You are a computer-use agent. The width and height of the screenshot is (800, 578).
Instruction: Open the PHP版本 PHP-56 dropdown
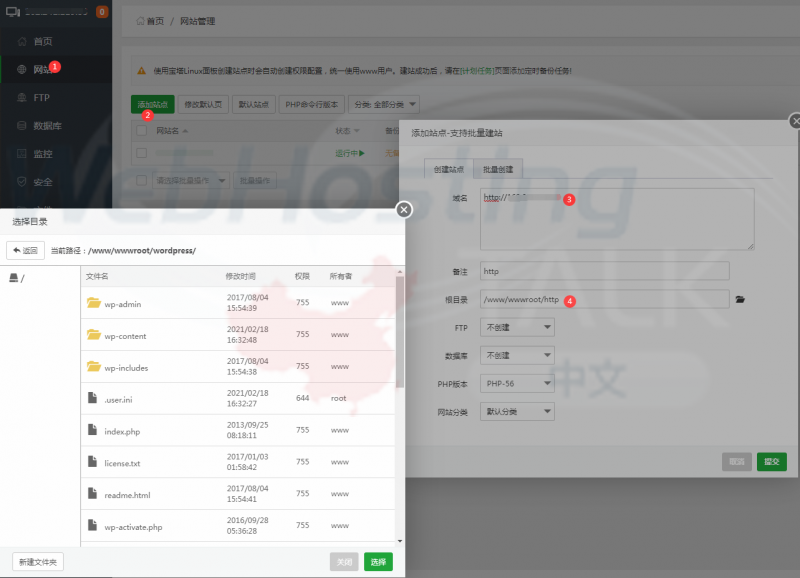point(518,383)
